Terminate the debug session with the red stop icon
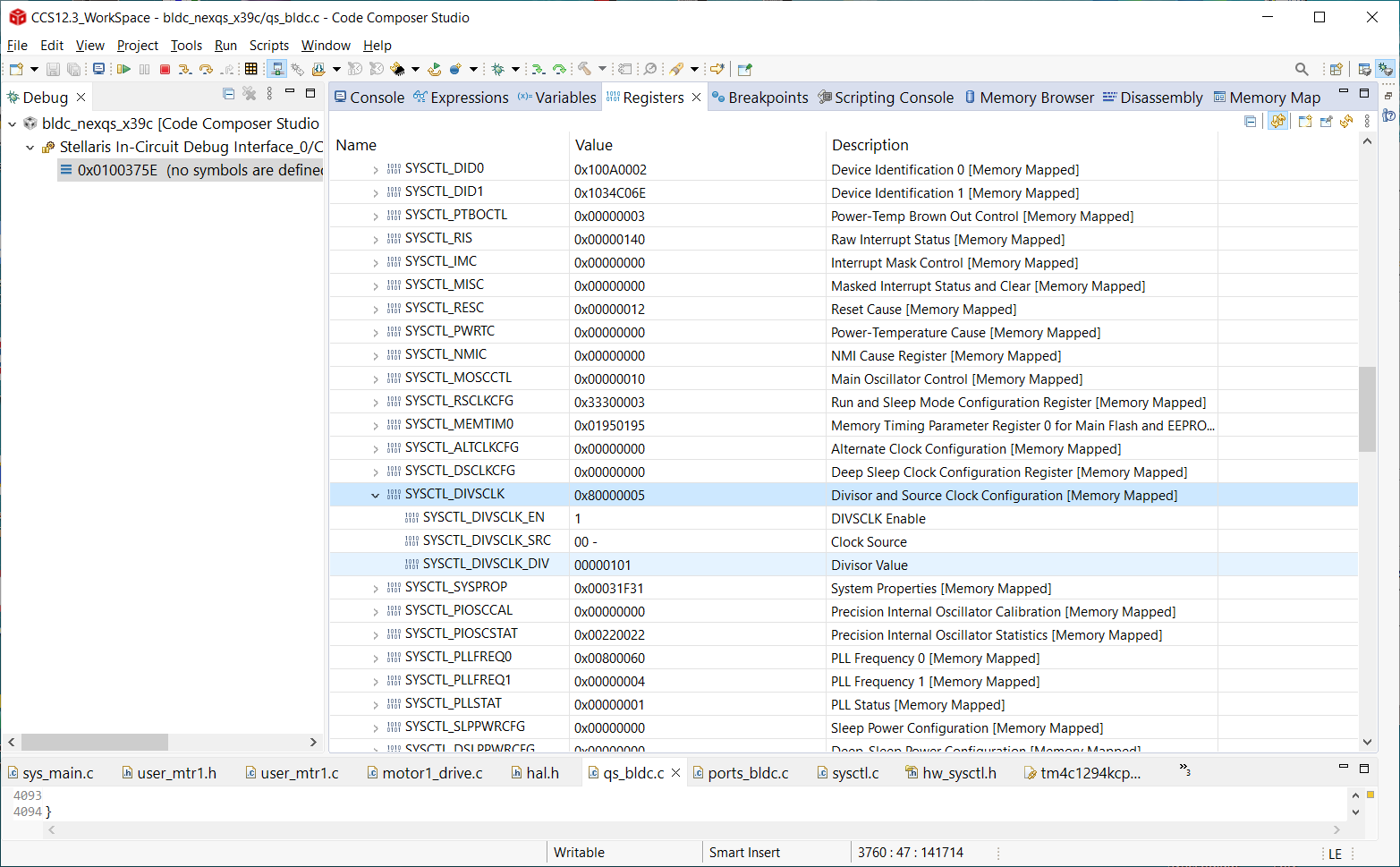Image resolution: width=1400 pixels, height=867 pixels. (165, 69)
